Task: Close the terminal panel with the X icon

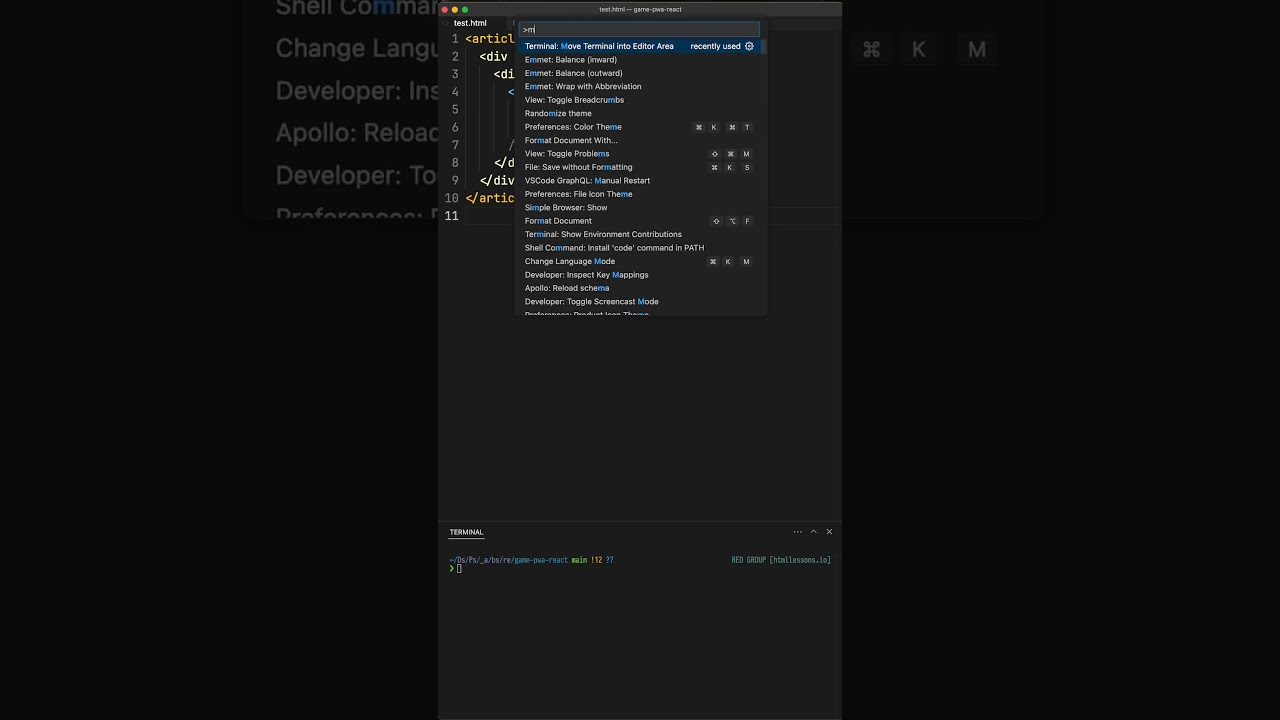Action: pyautogui.click(x=829, y=532)
